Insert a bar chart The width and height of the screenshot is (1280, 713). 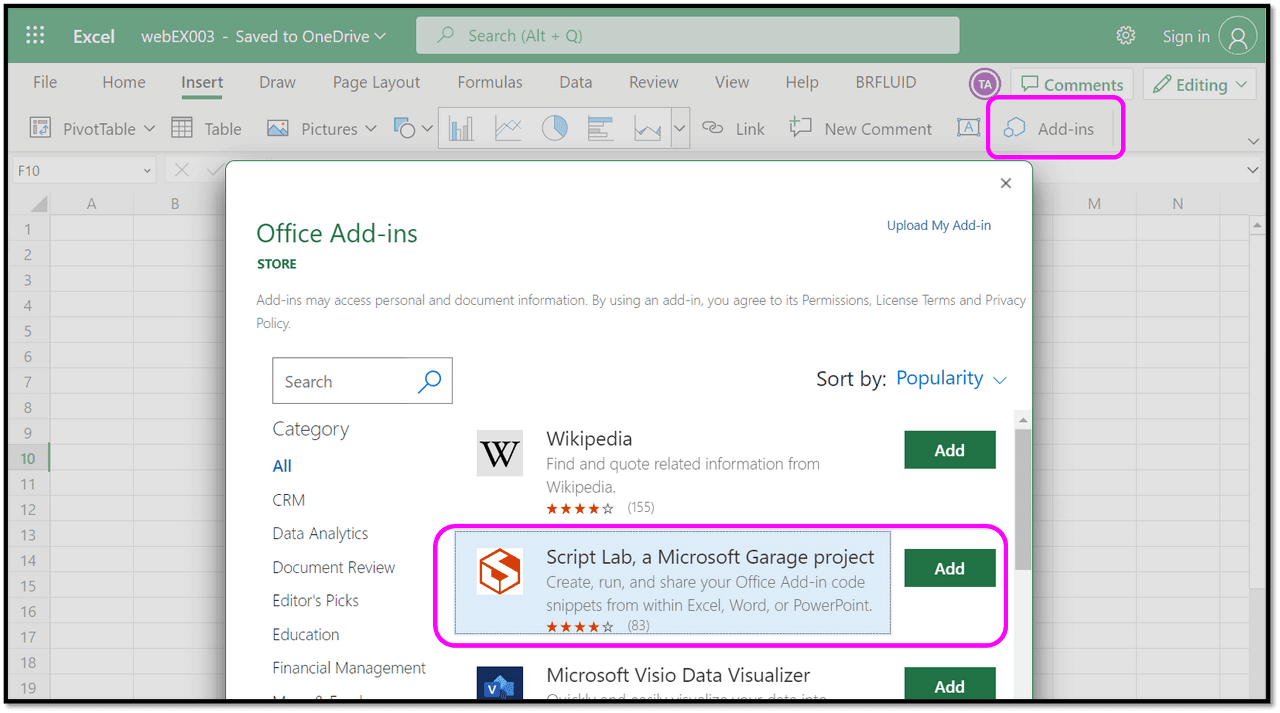(x=600, y=128)
